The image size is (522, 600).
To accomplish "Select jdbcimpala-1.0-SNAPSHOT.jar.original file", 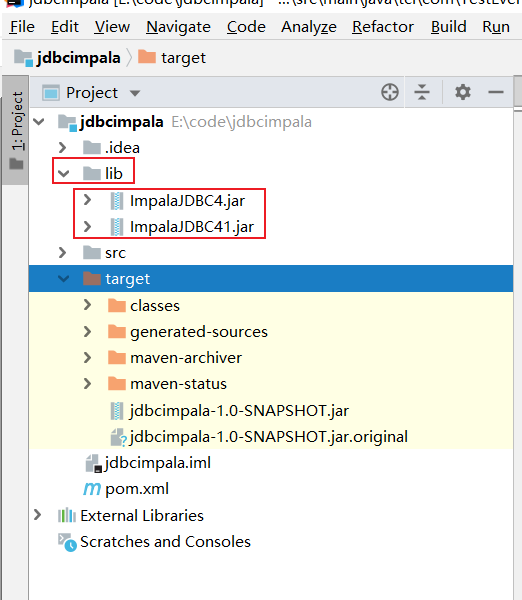I will [269, 437].
